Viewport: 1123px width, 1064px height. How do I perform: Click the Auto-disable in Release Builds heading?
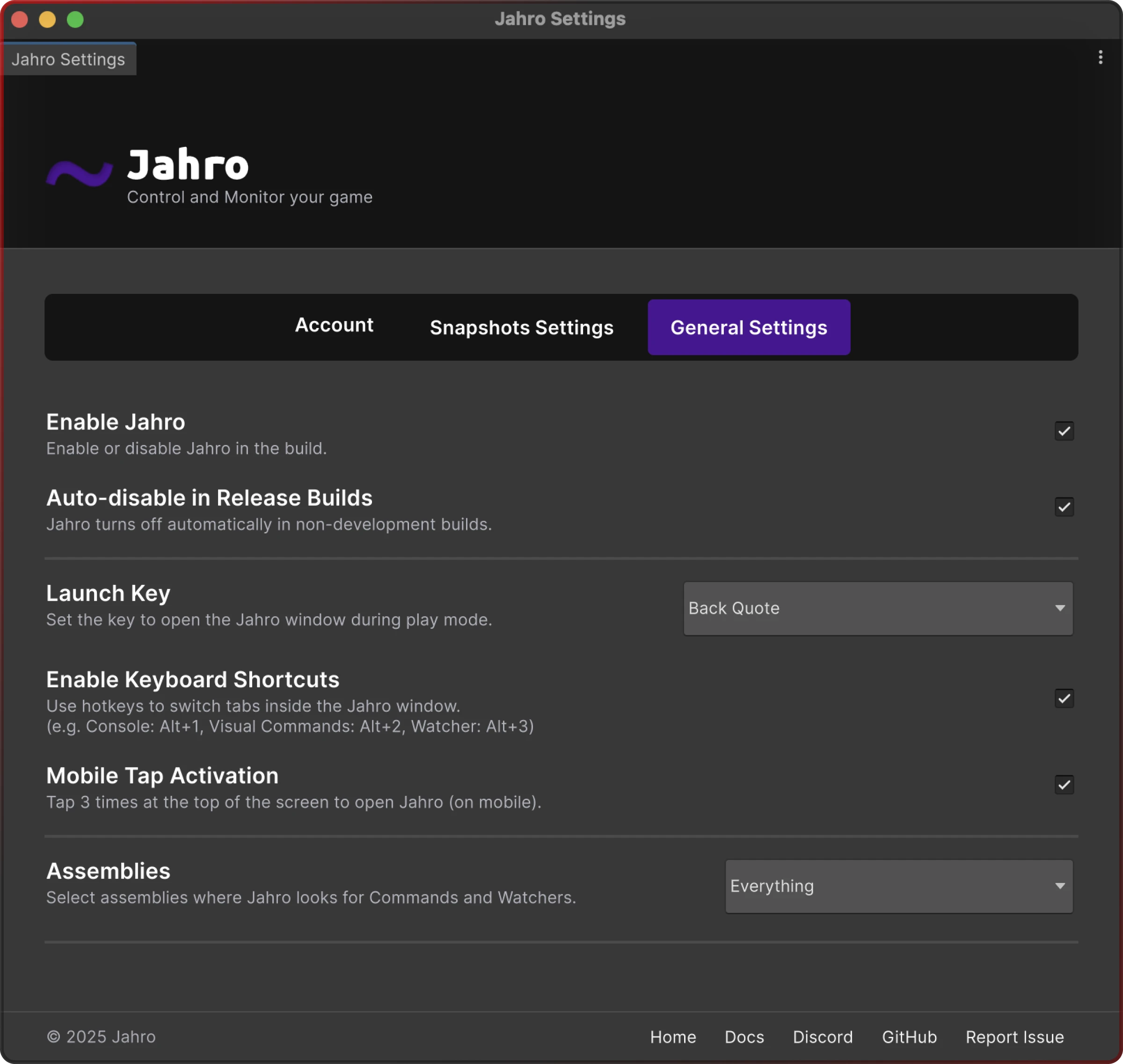click(x=209, y=498)
